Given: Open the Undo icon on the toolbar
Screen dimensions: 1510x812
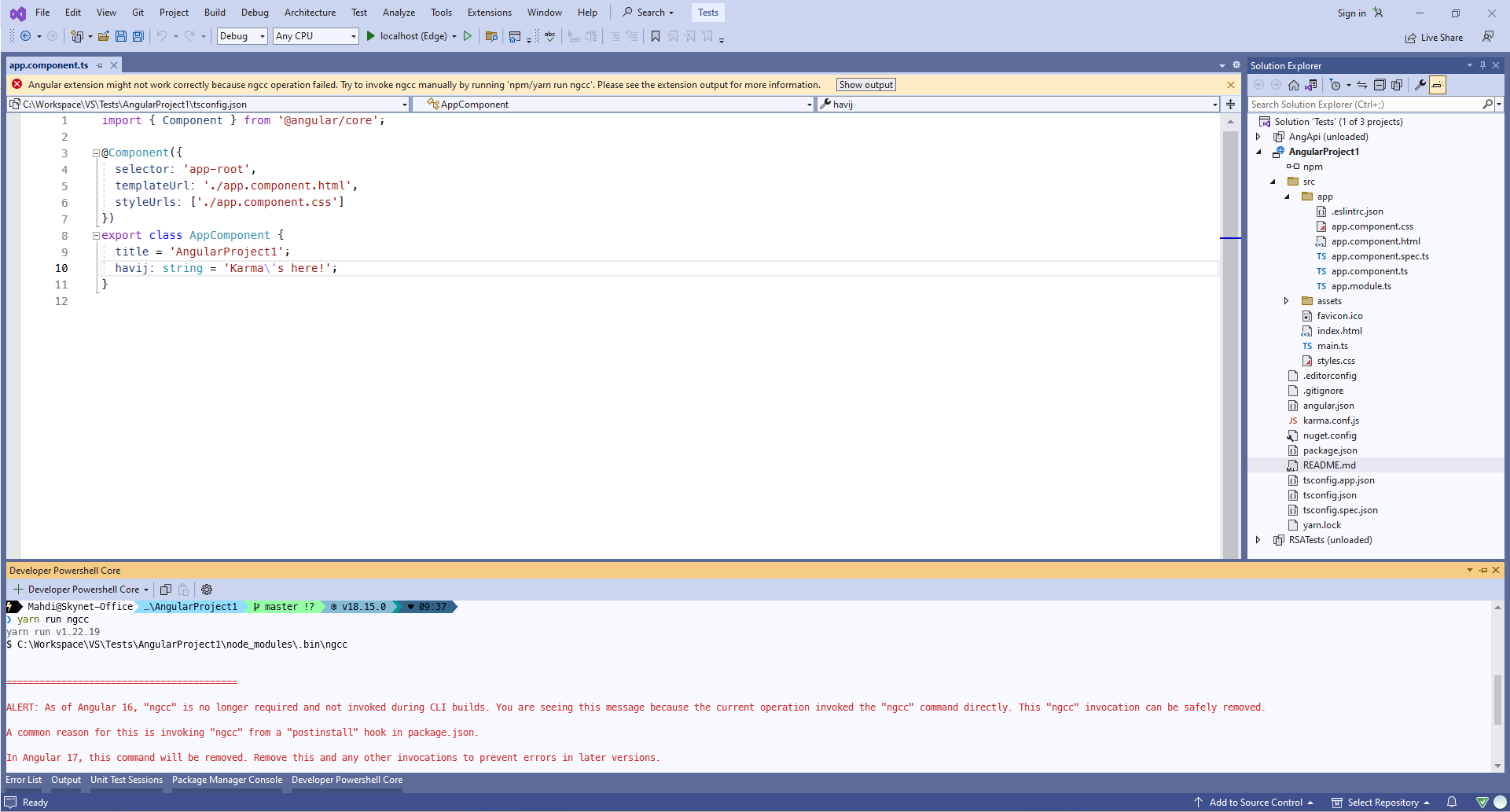Looking at the screenshot, I should click(x=162, y=36).
